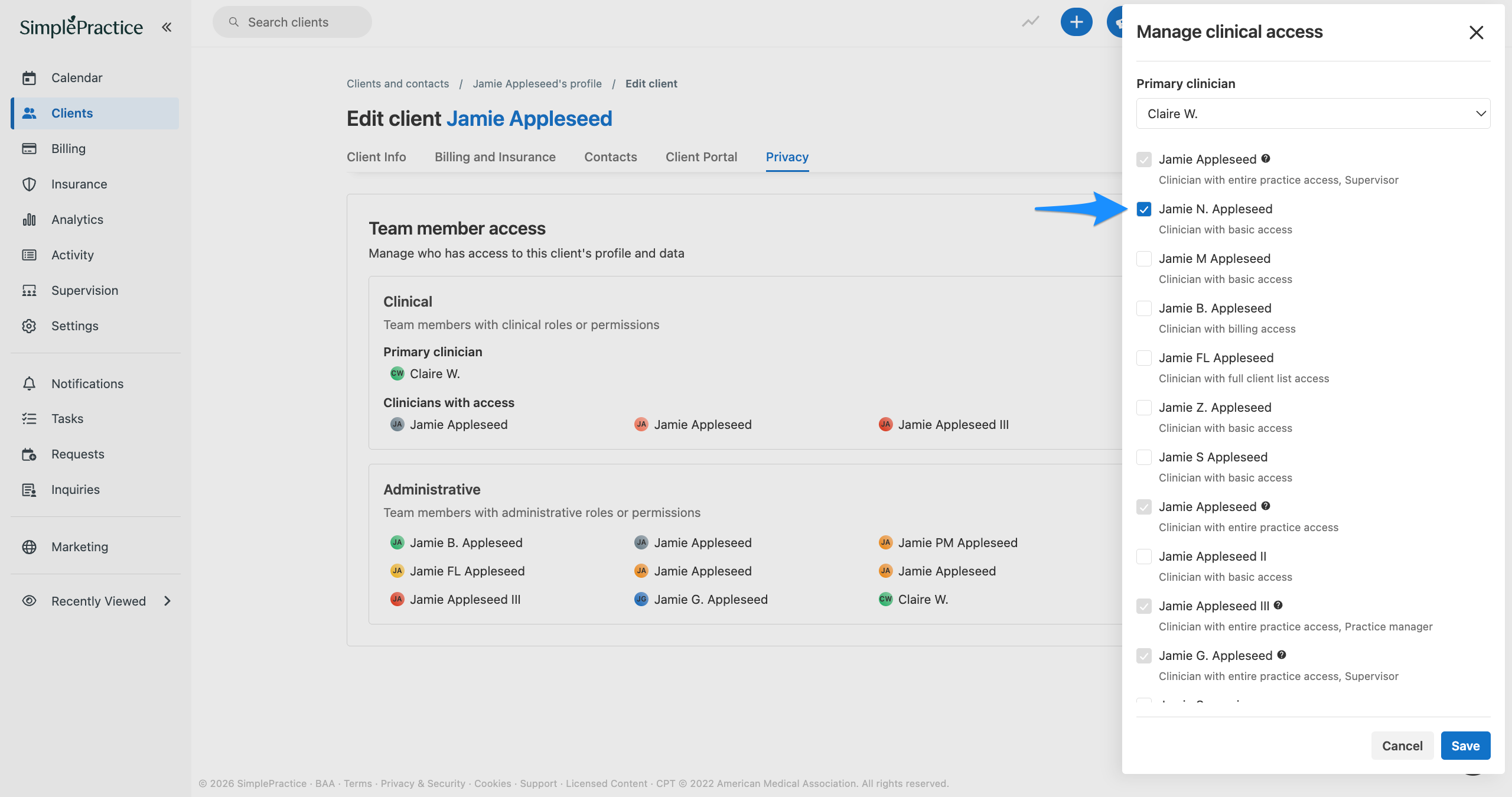The width and height of the screenshot is (1512, 797).
Task: Open the Analytics bar chart icon
Action: pos(29,220)
